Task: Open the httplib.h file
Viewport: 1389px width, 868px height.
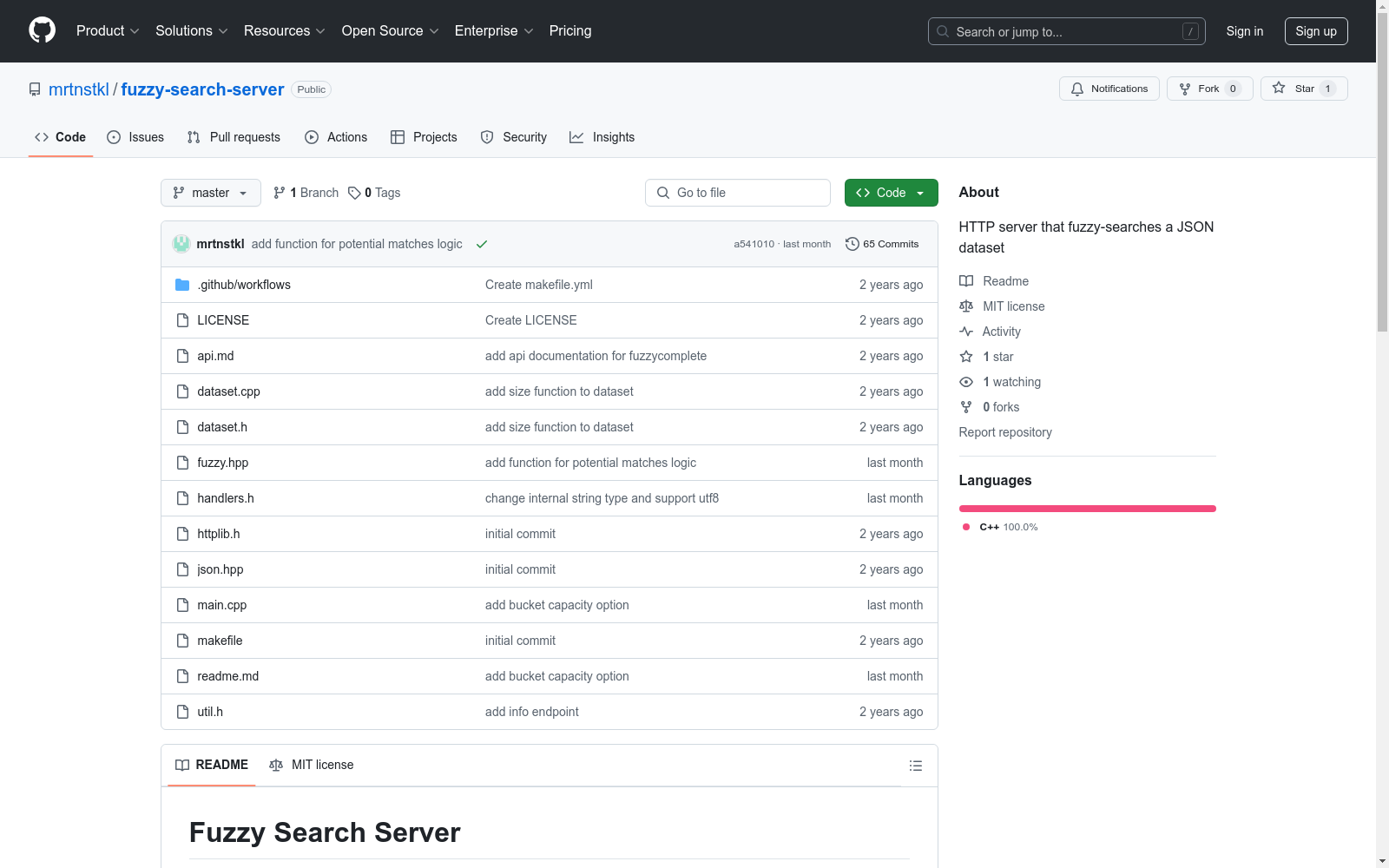Action: pos(219,534)
